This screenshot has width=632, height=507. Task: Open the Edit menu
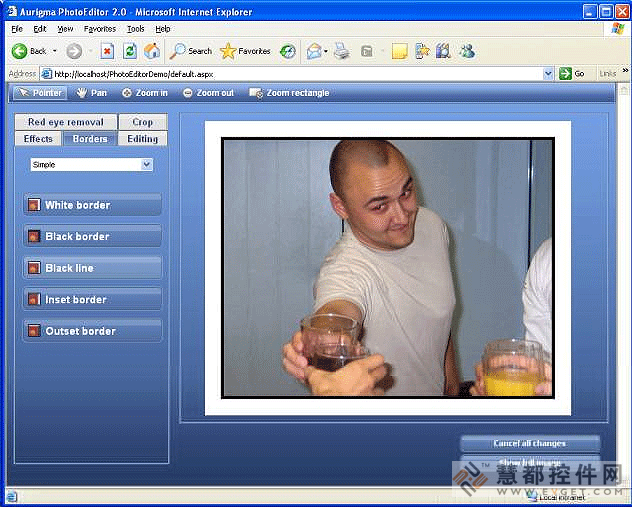(x=40, y=29)
